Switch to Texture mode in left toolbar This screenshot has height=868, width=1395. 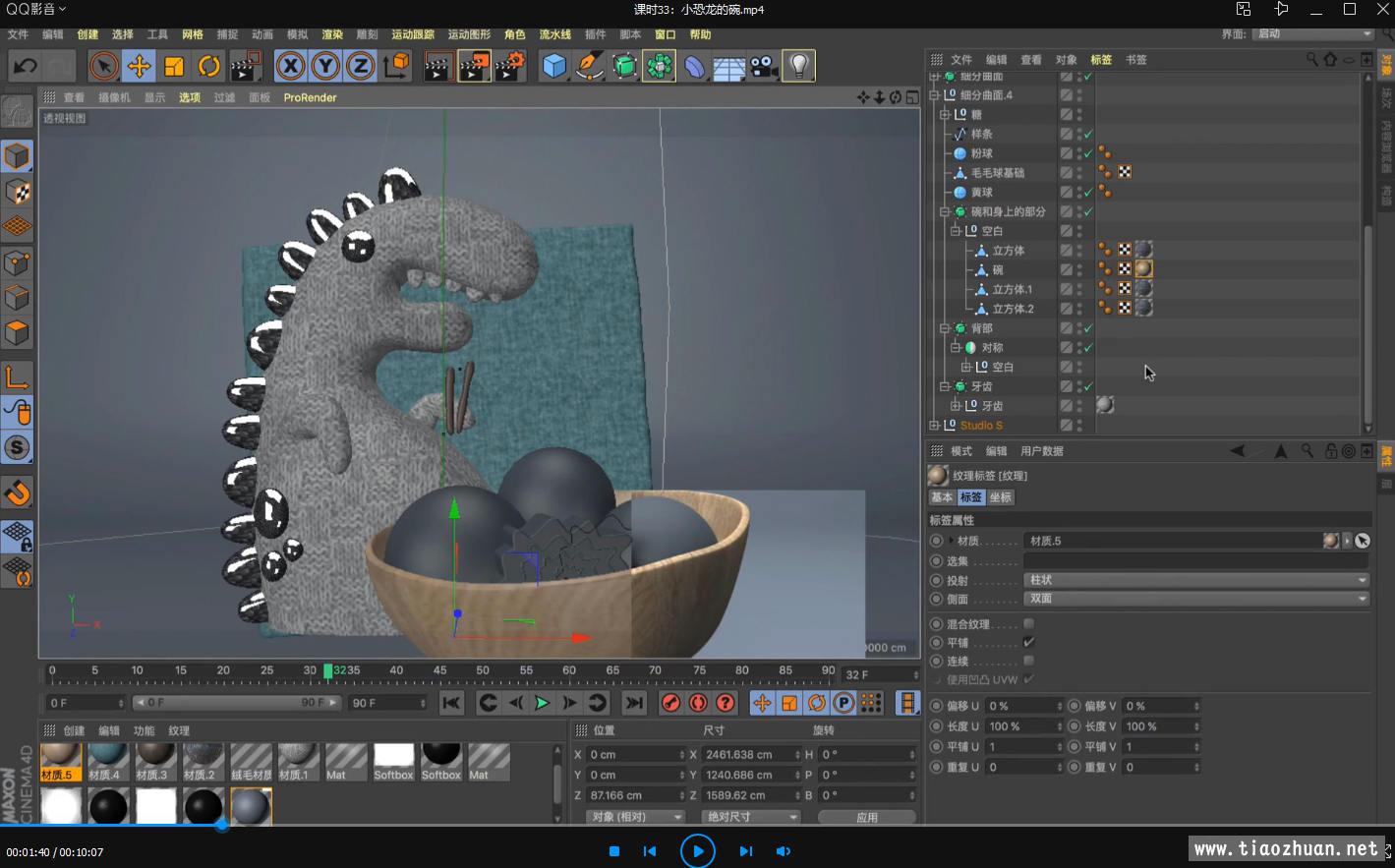pos(17,192)
